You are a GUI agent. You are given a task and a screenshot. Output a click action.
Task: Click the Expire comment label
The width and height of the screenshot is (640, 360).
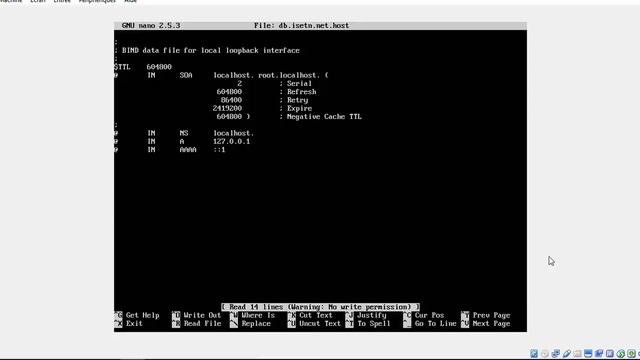(x=299, y=109)
